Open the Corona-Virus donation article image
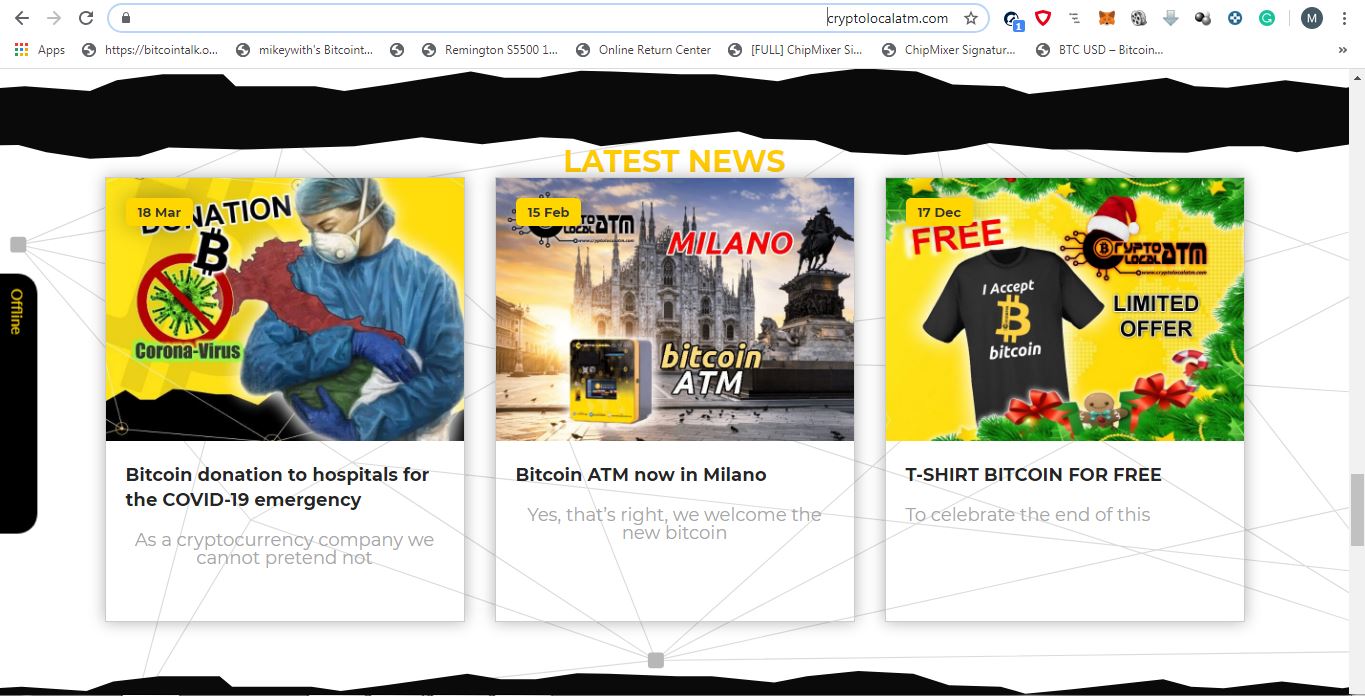This screenshot has width=1365, height=696. (285, 309)
